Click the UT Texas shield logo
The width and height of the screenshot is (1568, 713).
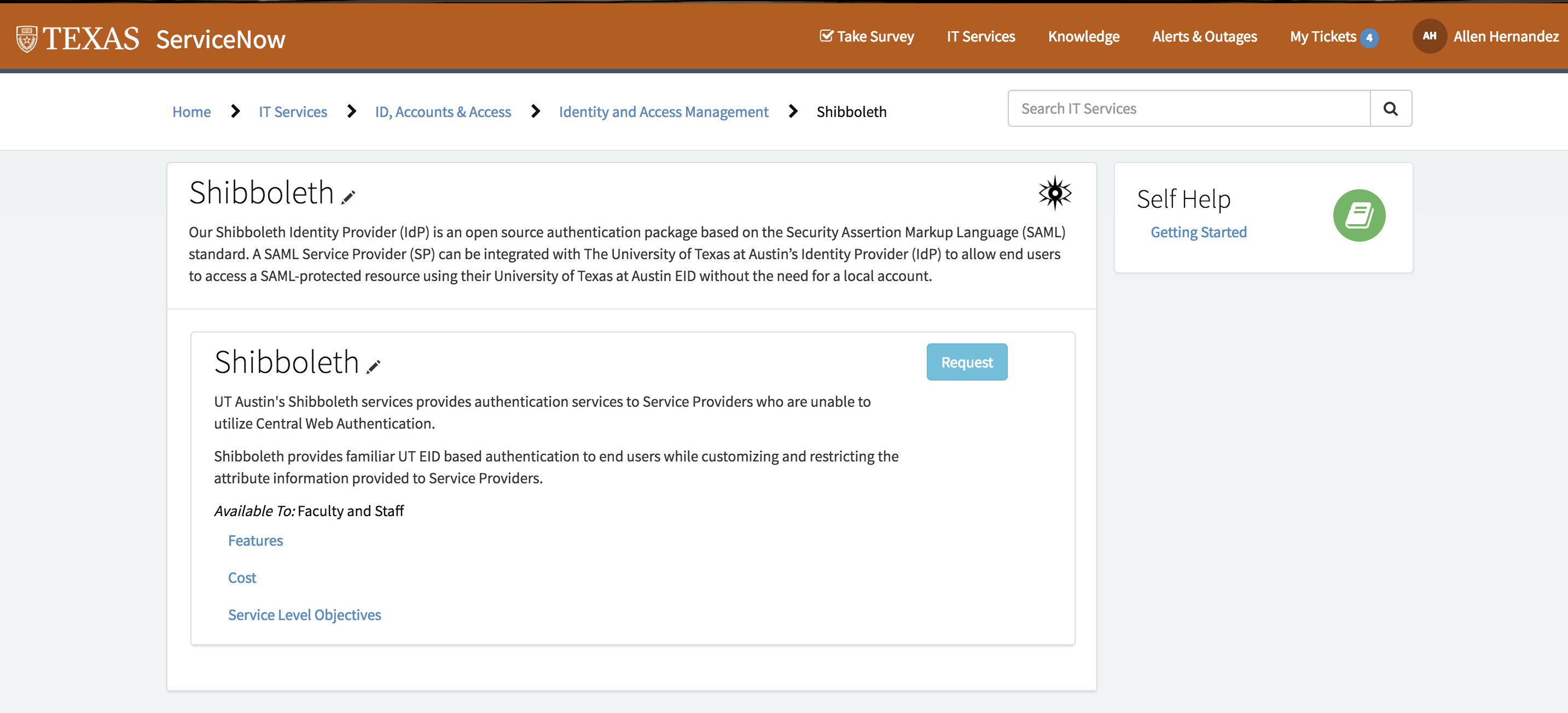coord(26,39)
